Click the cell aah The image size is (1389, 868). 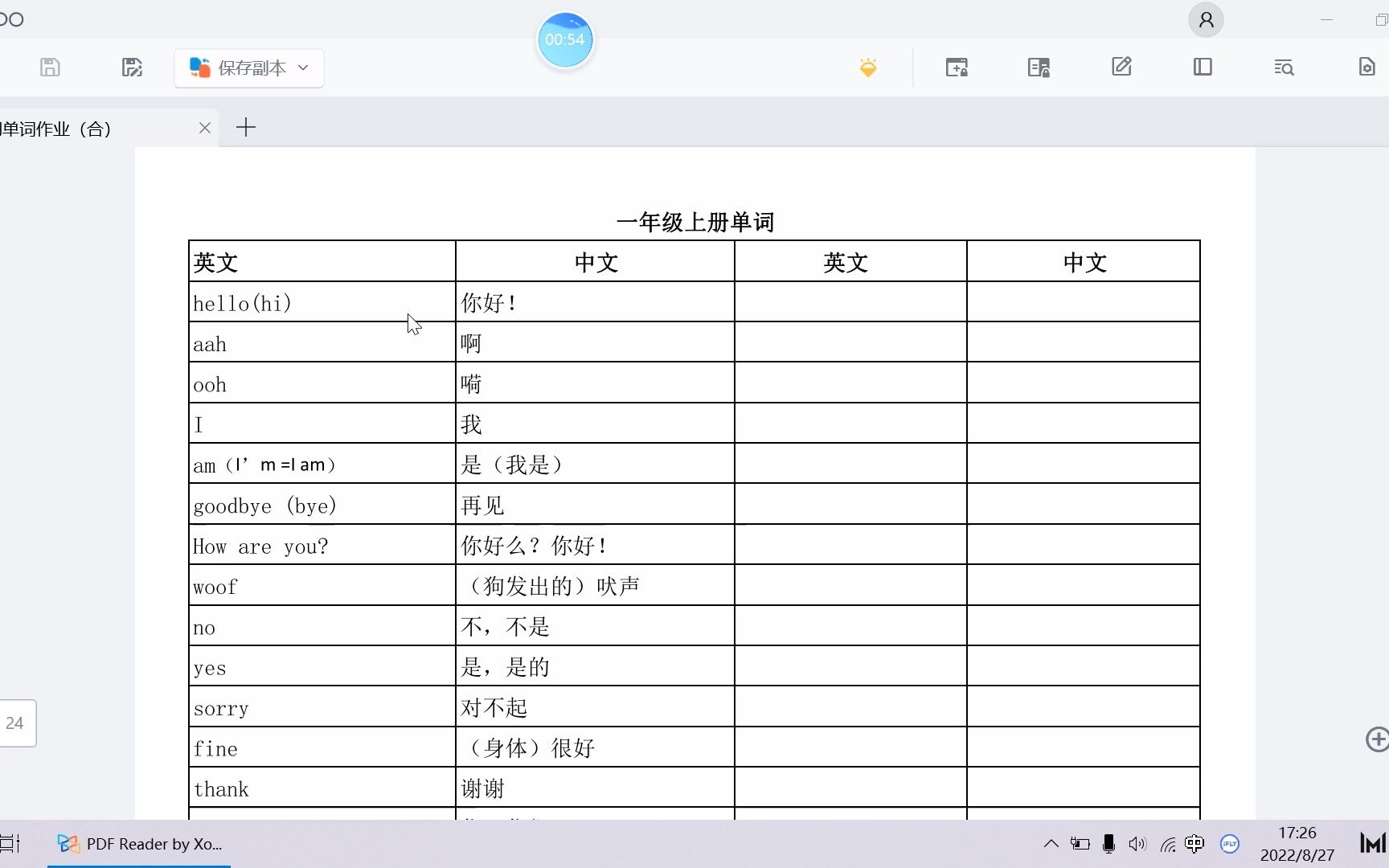(322, 342)
